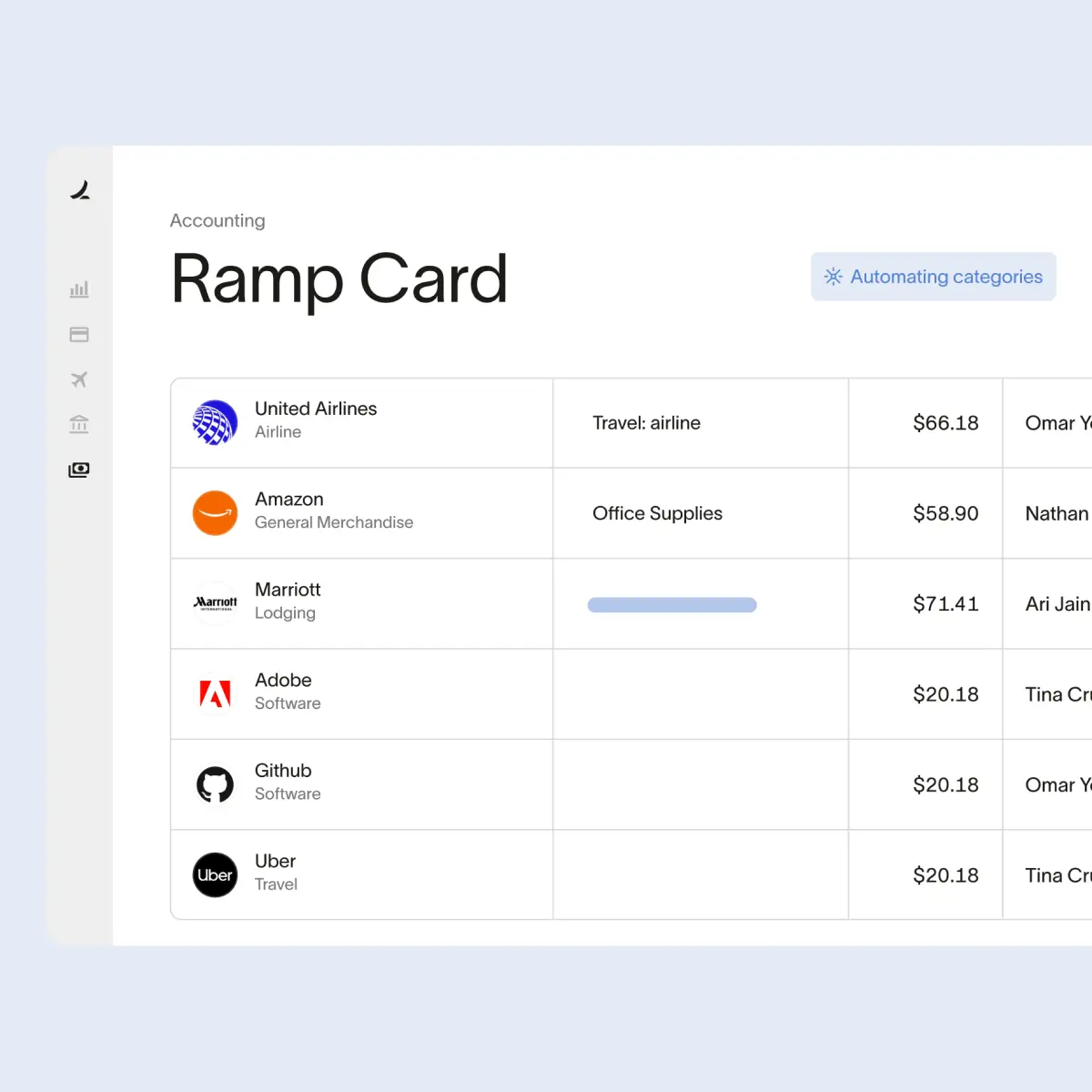The height and width of the screenshot is (1092, 1092).
Task: Open the airplane travel sidebar icon
Action: point(79,379)
